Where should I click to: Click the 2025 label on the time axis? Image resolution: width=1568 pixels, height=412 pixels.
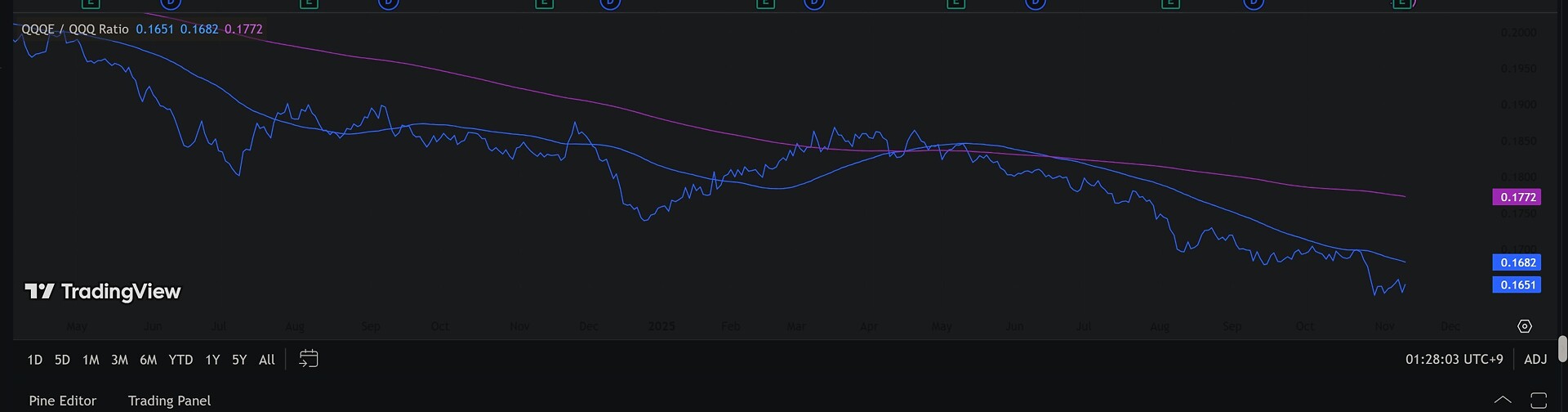pyautogui.click(x=661, y=326)
